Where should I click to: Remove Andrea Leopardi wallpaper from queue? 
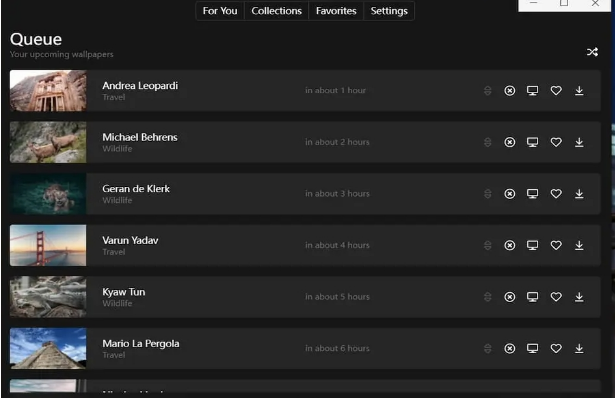(x=509, y=91)
